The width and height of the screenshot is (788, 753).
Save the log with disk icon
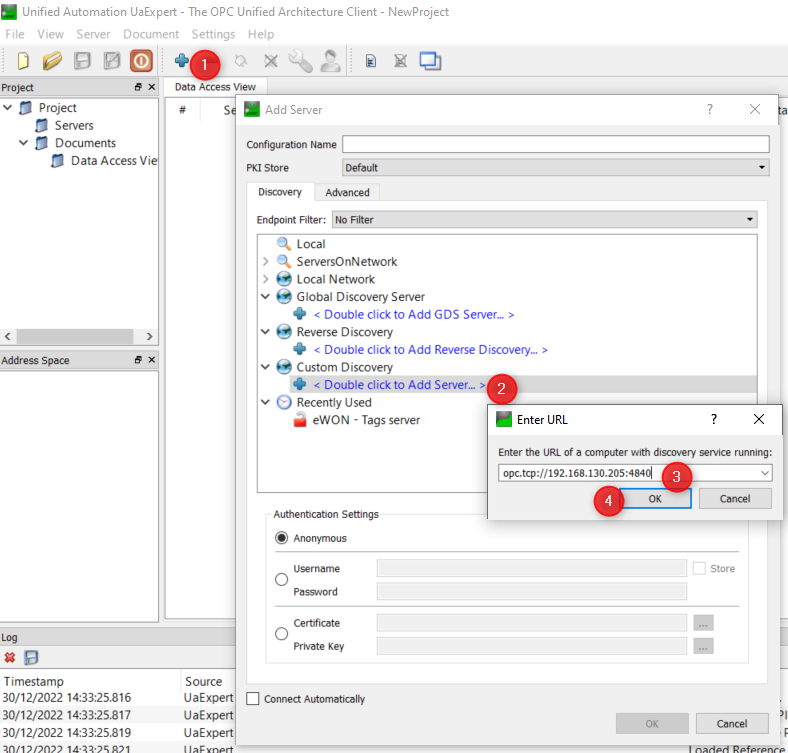click(31, 657)
